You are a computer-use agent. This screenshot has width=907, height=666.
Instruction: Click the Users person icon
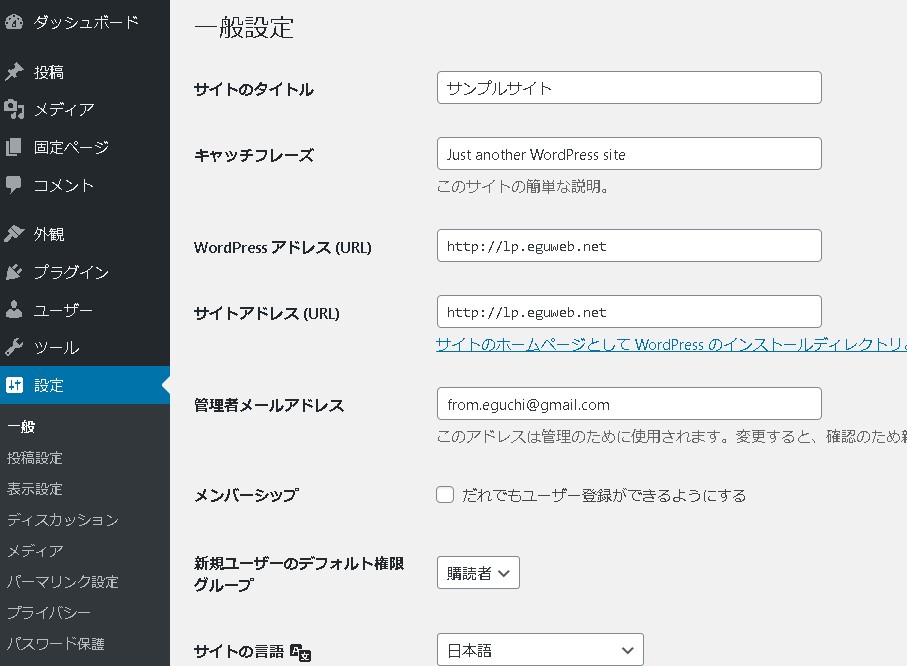pos(14,310)
